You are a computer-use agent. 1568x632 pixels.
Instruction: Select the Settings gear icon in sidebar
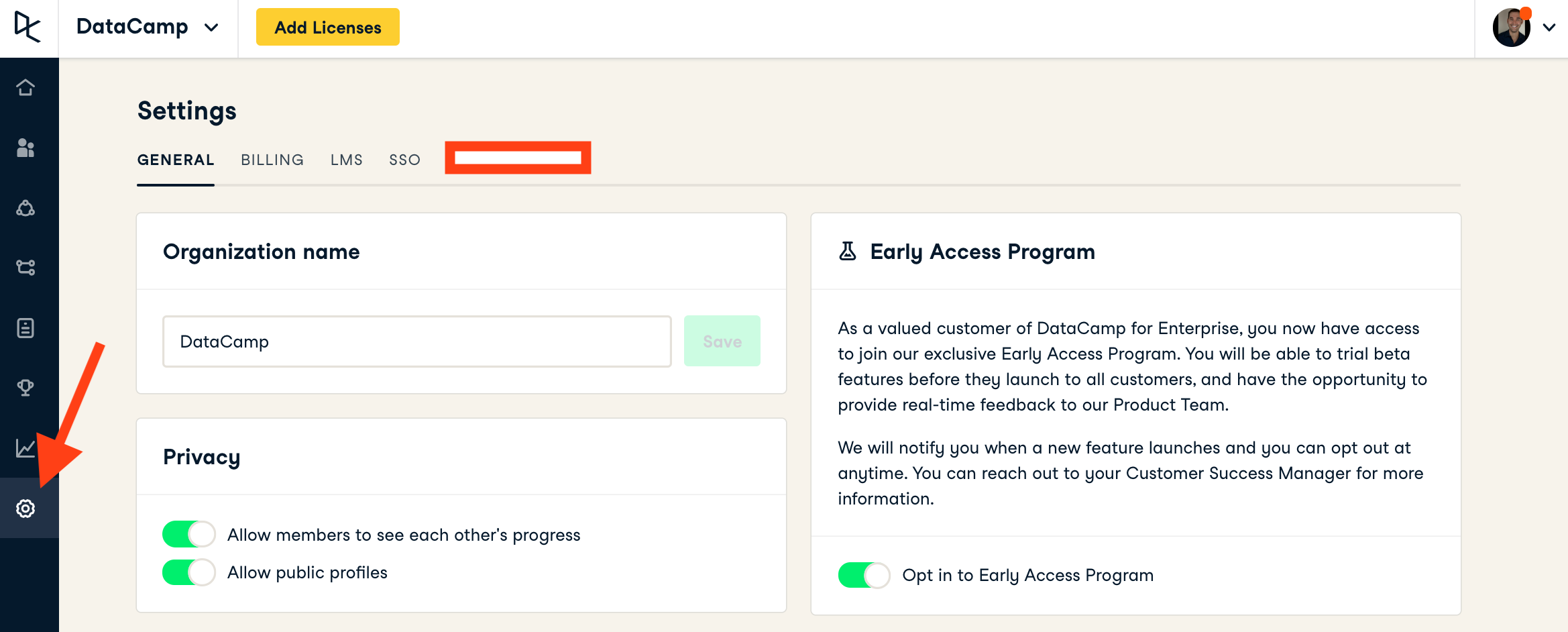tap(25, 509)
